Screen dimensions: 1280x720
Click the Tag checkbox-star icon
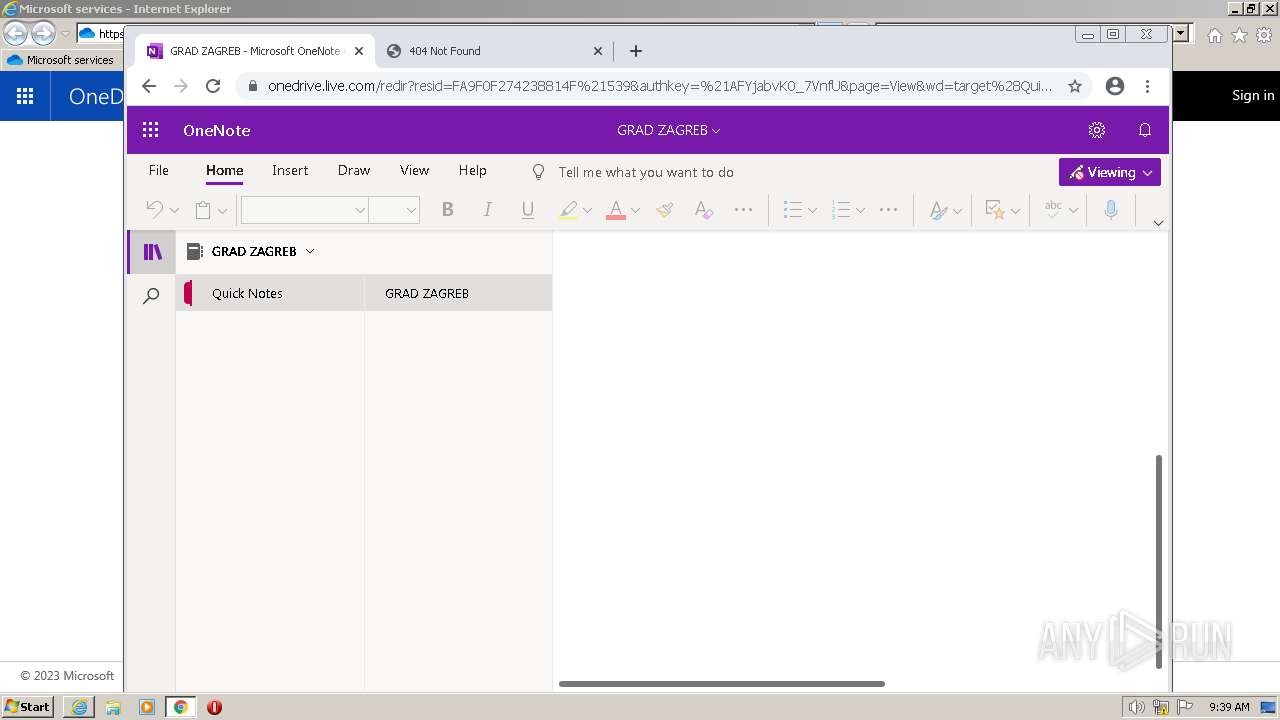[995, 209]
